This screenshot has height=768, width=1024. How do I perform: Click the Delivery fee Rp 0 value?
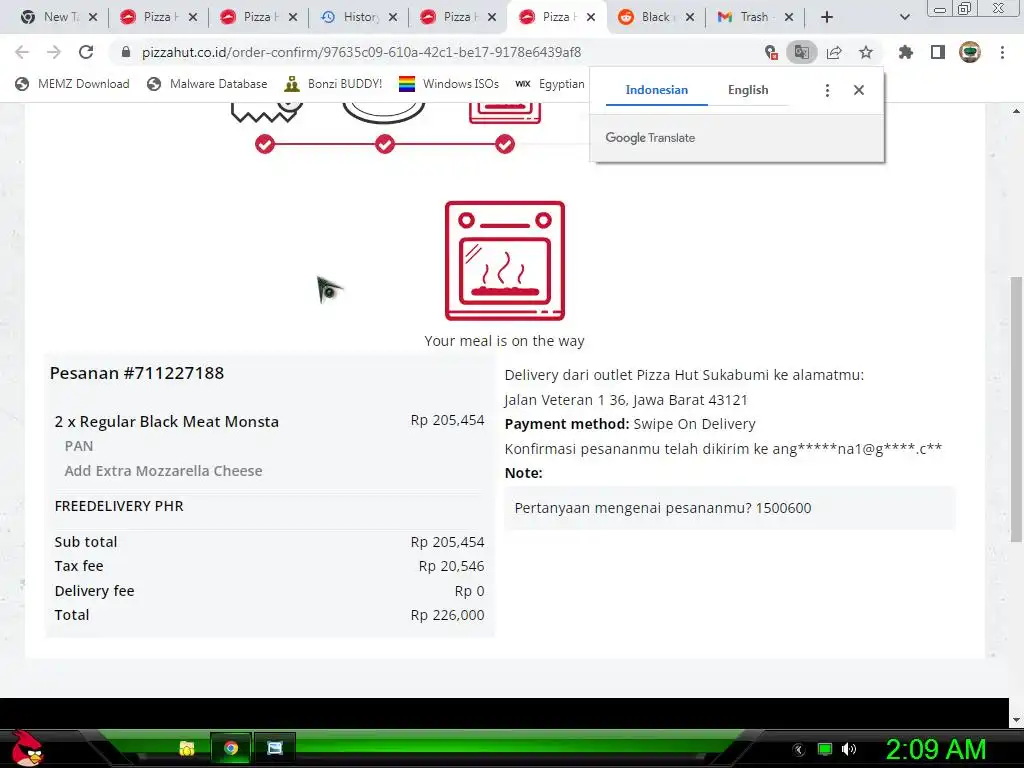(x=470, y=591)
